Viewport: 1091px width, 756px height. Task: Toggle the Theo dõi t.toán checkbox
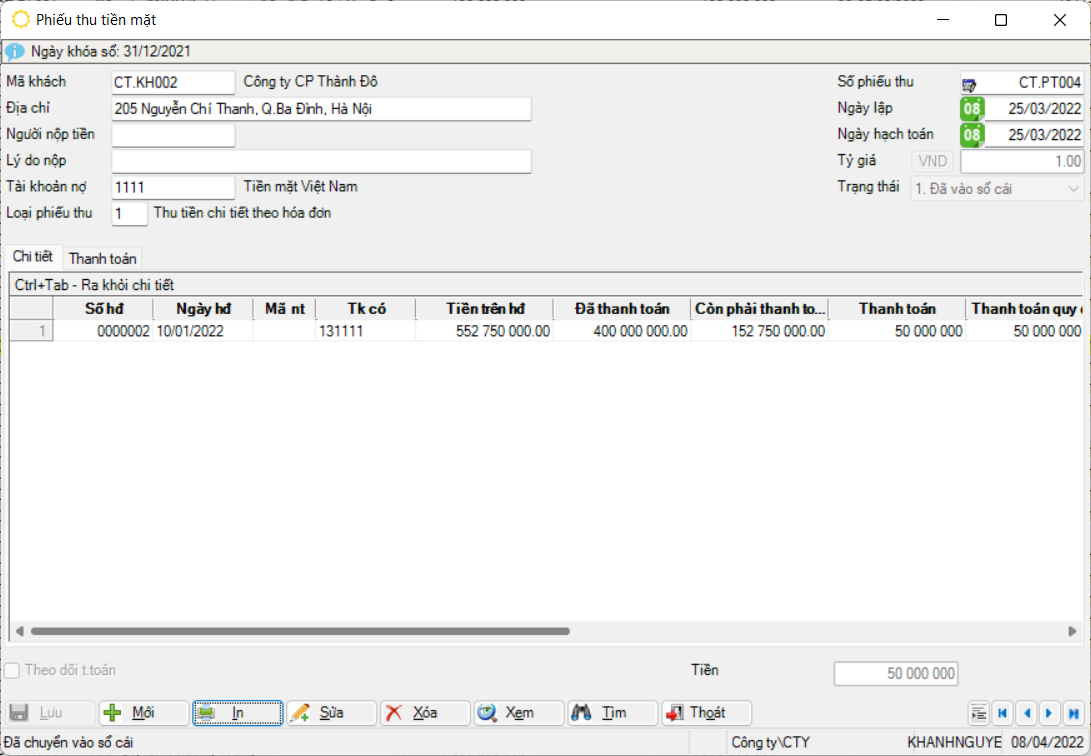[12, 671]
